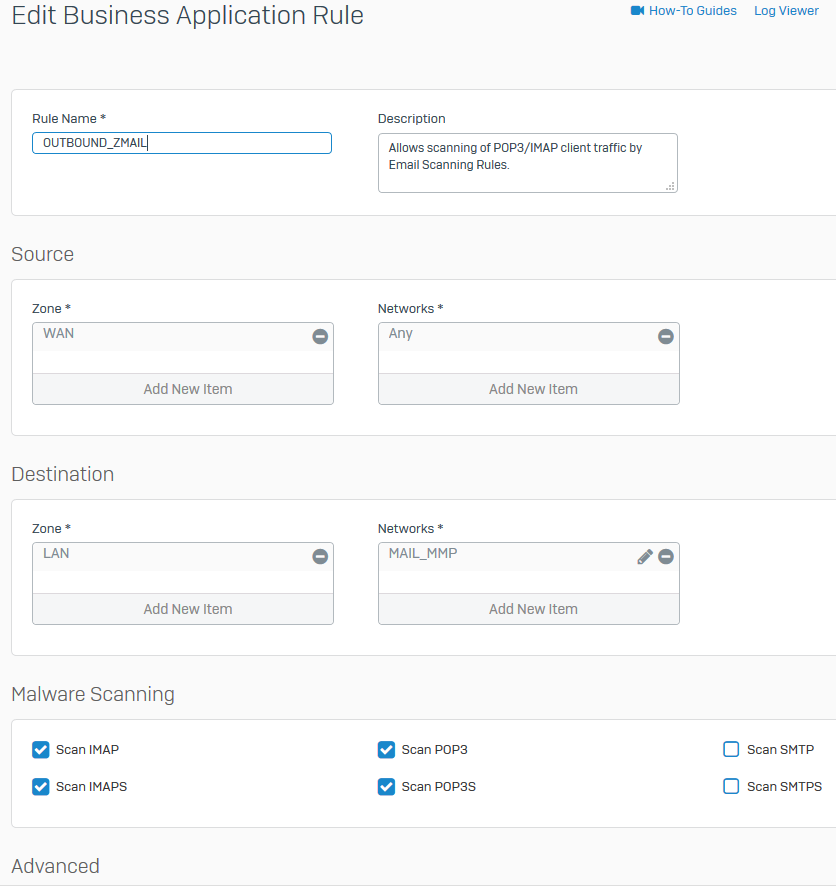
Task: Remove MAIL_MMP from the Destination Networks list
Action: 665,556
